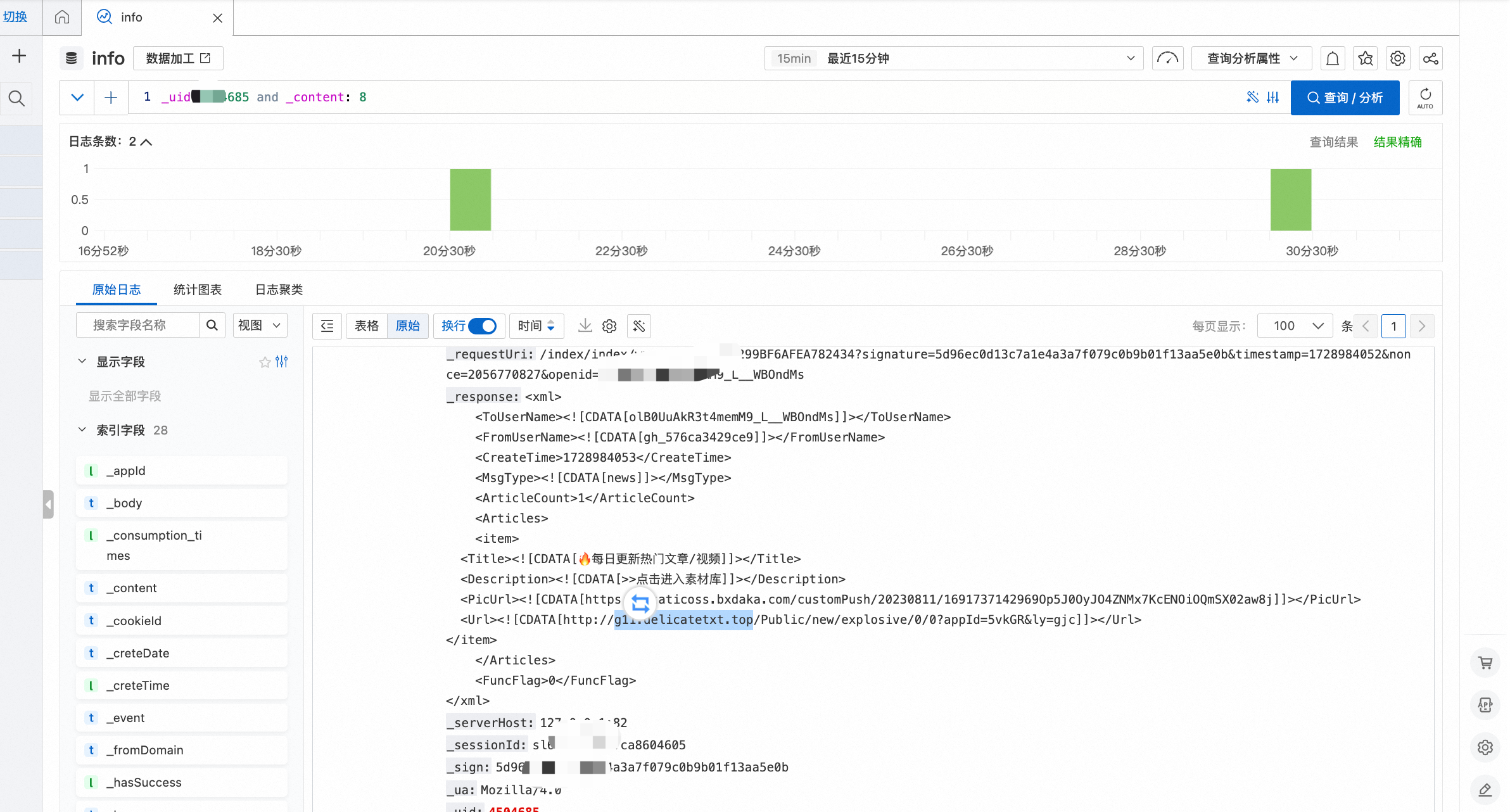Click the 数据加工 button
Screen dimensions: 1510x812
tap(178, 58)
